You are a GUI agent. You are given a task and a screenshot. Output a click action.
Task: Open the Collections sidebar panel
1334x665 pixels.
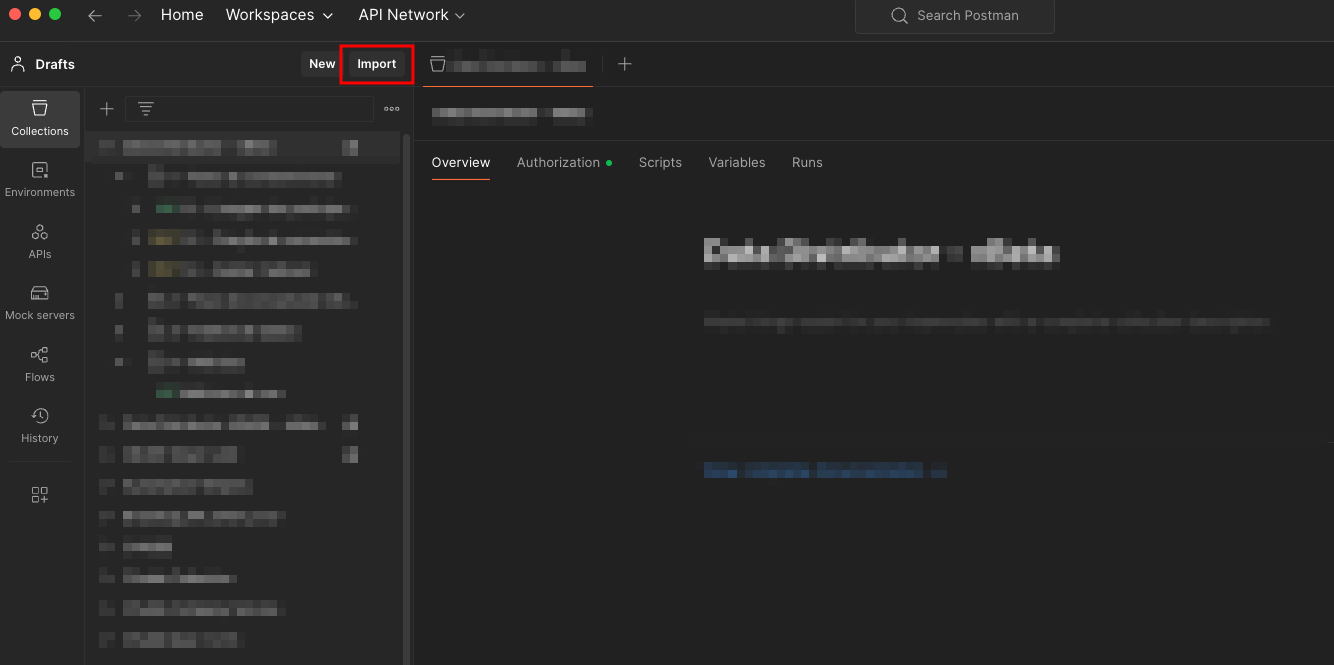pos(40,119)
